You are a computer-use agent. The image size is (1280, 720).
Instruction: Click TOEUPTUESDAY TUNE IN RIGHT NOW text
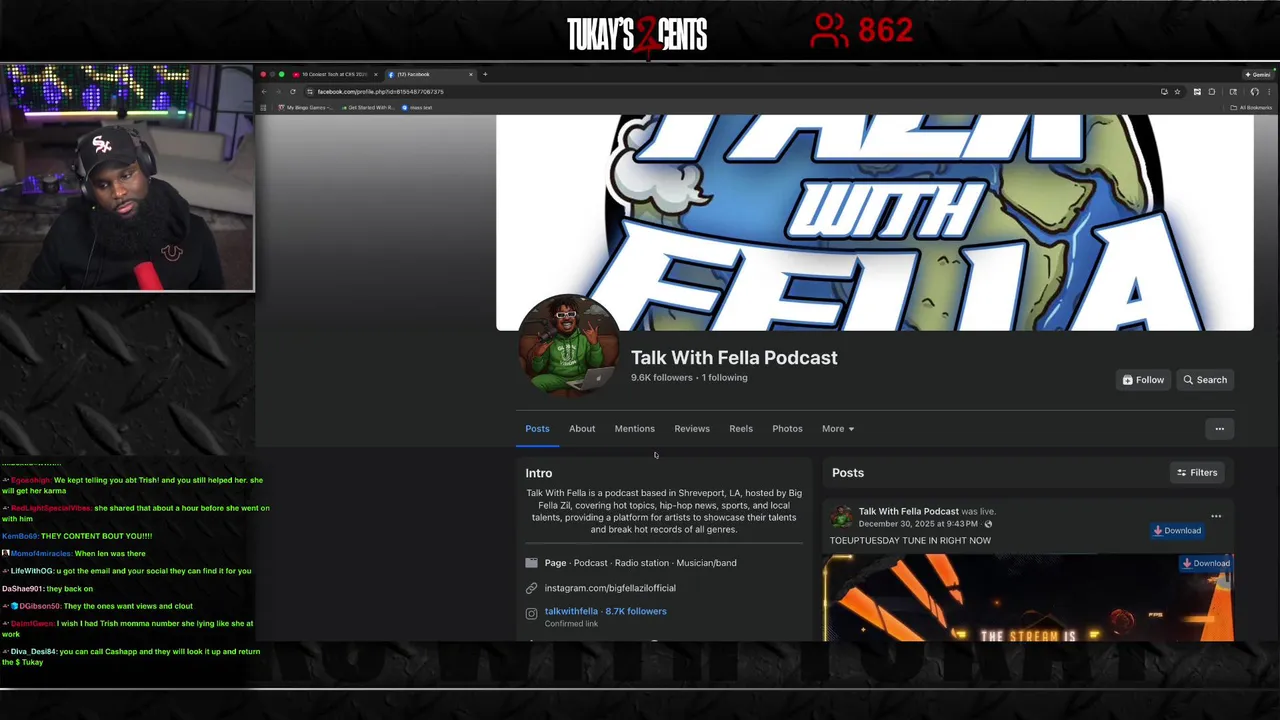[x=910, y=541]
